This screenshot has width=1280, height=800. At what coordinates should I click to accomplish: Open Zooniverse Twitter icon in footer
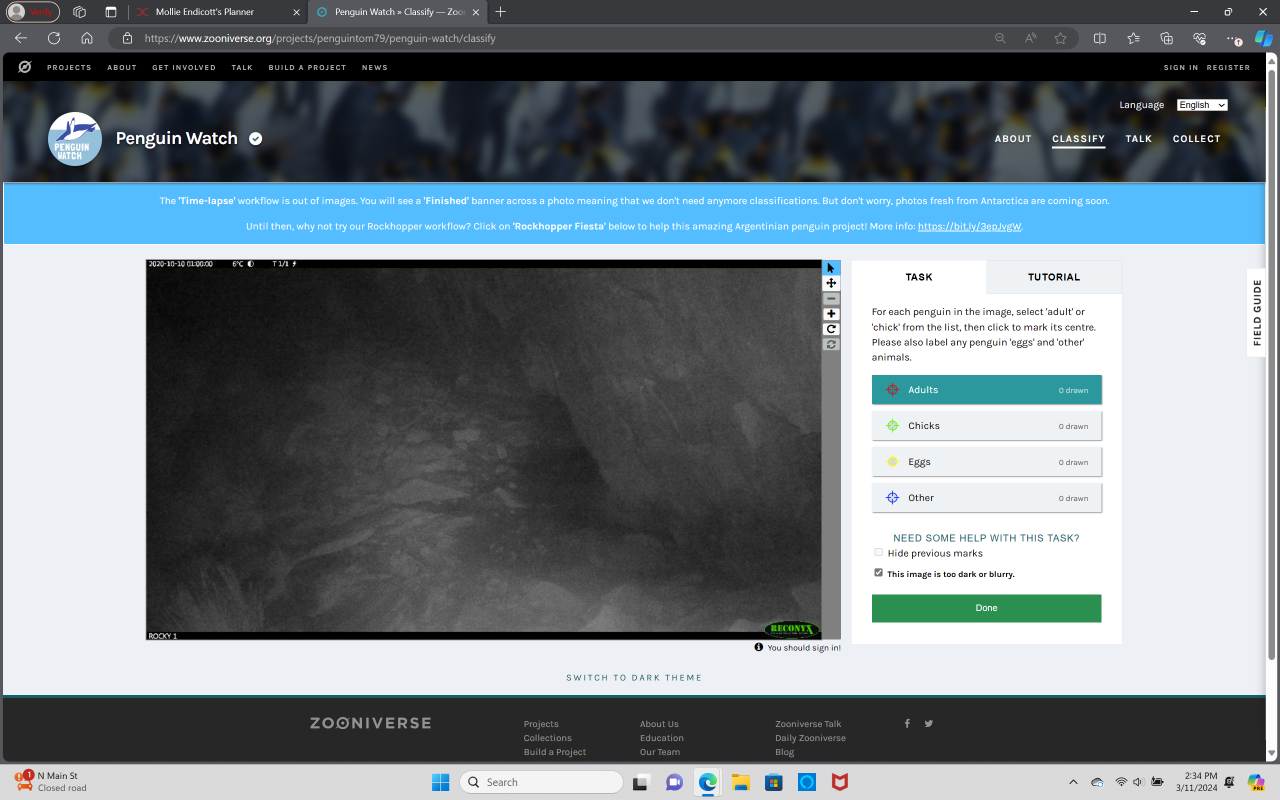coord(929,723)
